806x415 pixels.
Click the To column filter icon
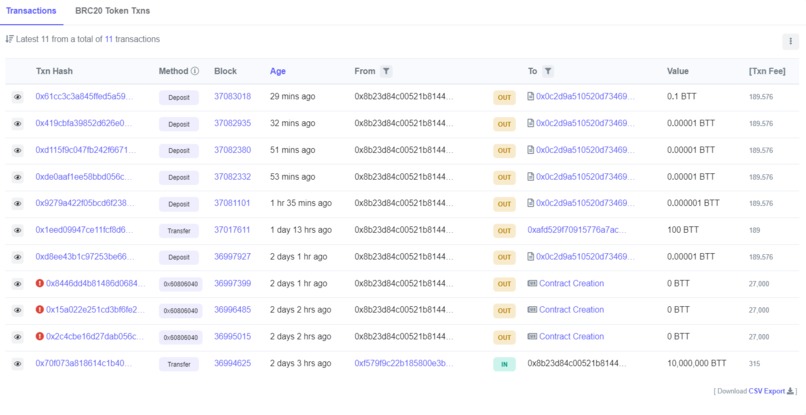(548, 71)
